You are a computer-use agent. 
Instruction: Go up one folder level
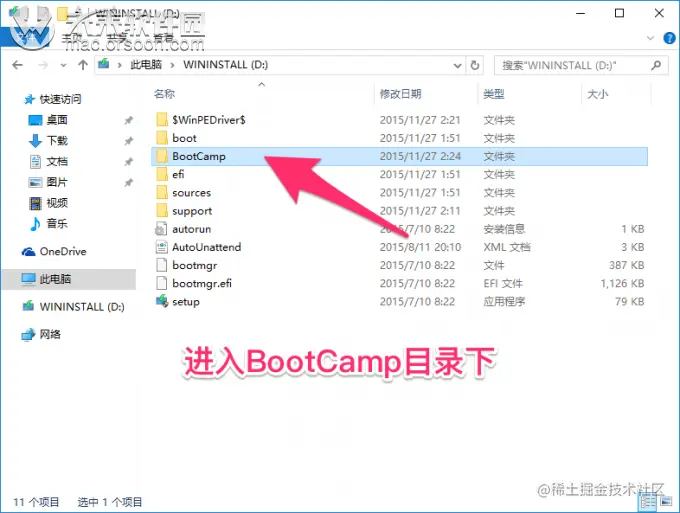pyautogui.click(x=82, y=65)
